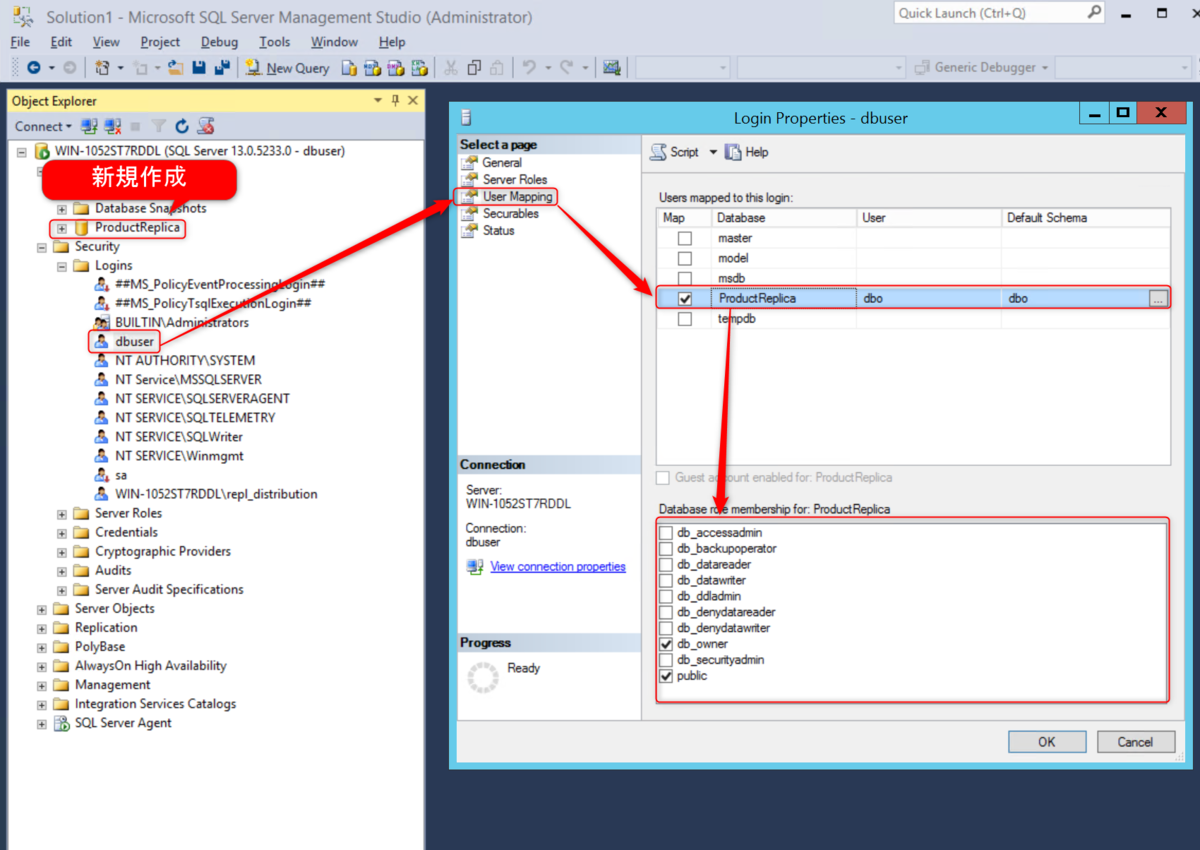This screenshot has height=850, width=1200.
Task: Select the NT SERVICE\SQLWriter login
Action: [179, 437]
